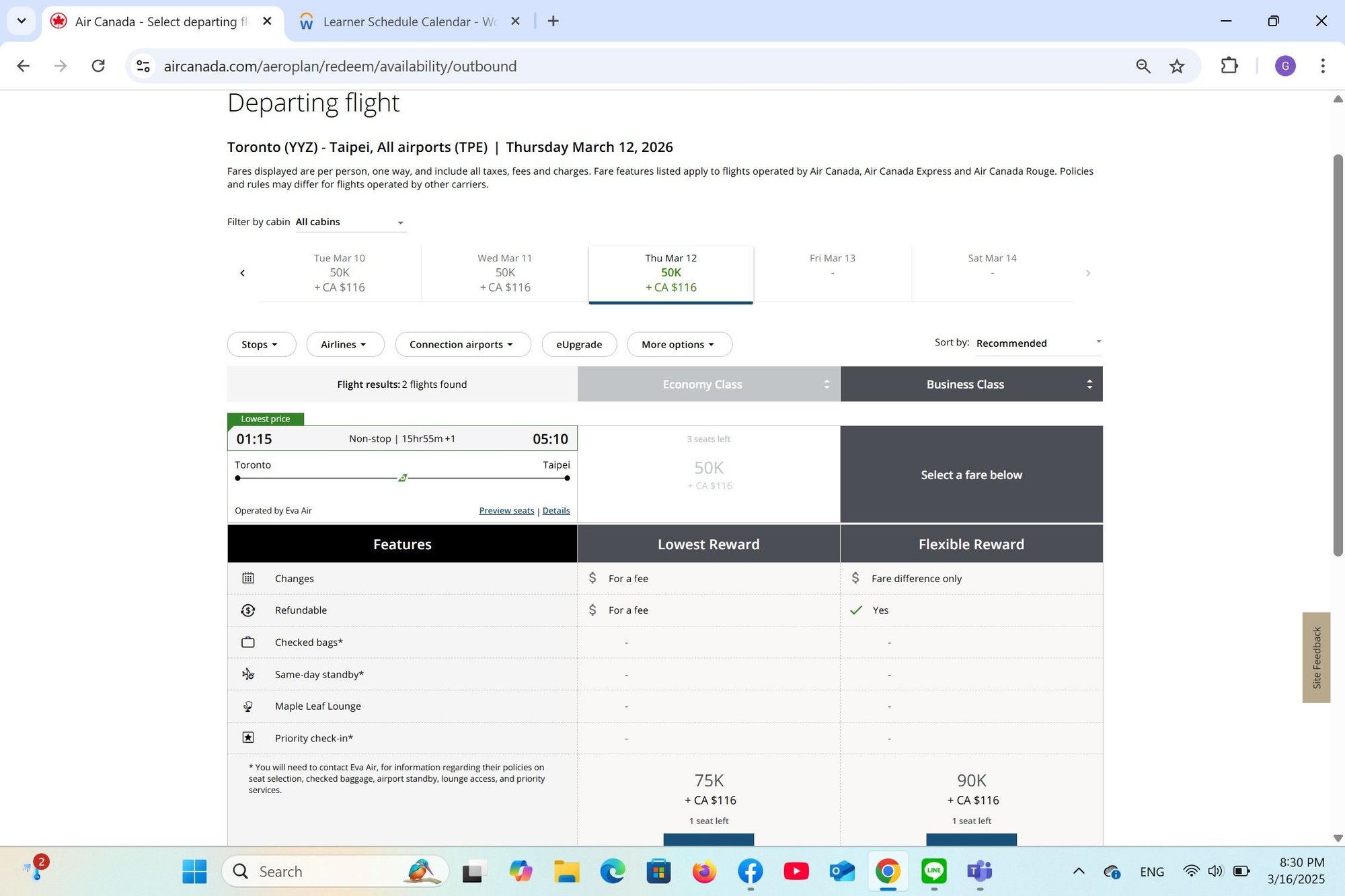Click the Changes calendar icon
Viewport: 1345px width, 896px height.
tap(248, 577)
